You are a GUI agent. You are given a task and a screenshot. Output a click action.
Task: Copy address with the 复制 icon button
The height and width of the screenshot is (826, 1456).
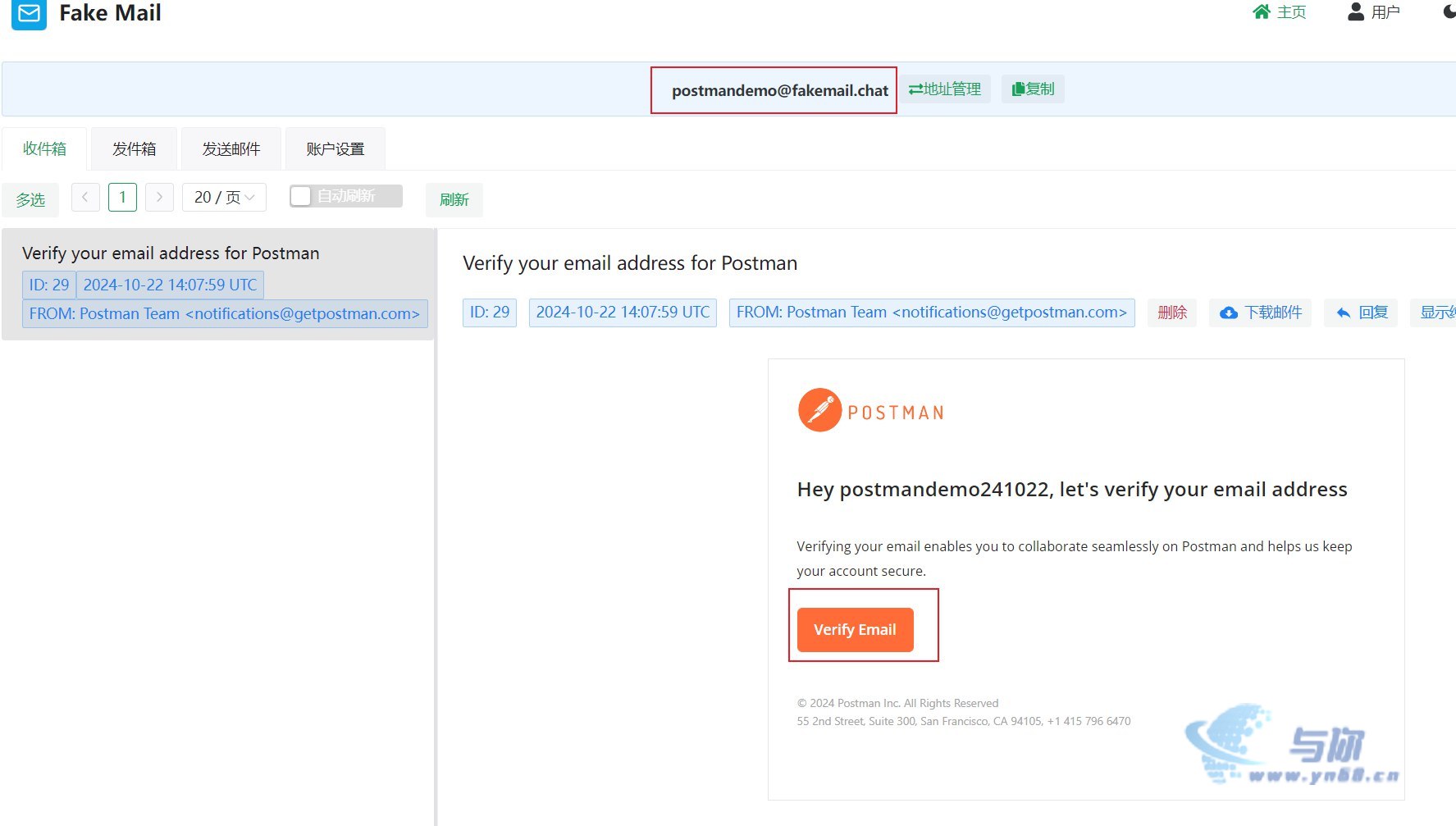[x=1033, y=89]
